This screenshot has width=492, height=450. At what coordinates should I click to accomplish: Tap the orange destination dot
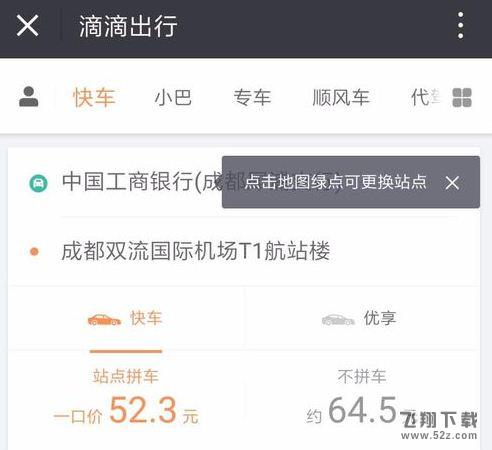tap(34, 251)
